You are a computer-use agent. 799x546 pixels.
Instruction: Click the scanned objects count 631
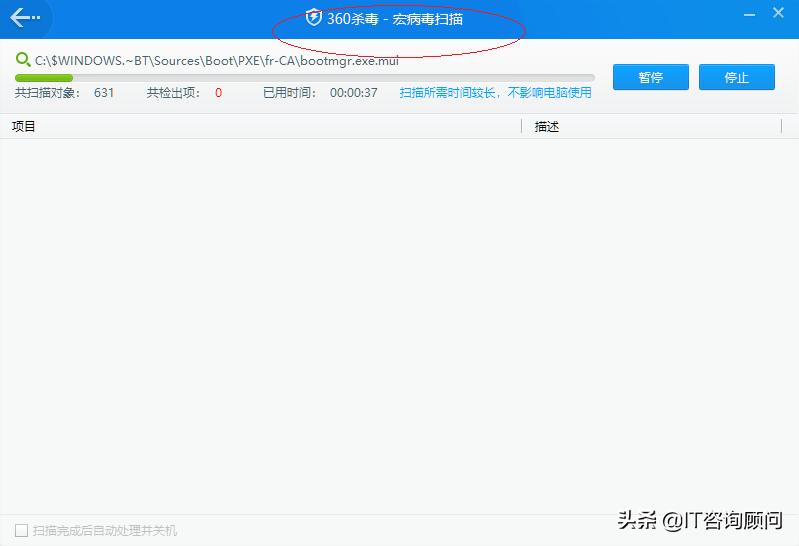click(x=104, y=93)
